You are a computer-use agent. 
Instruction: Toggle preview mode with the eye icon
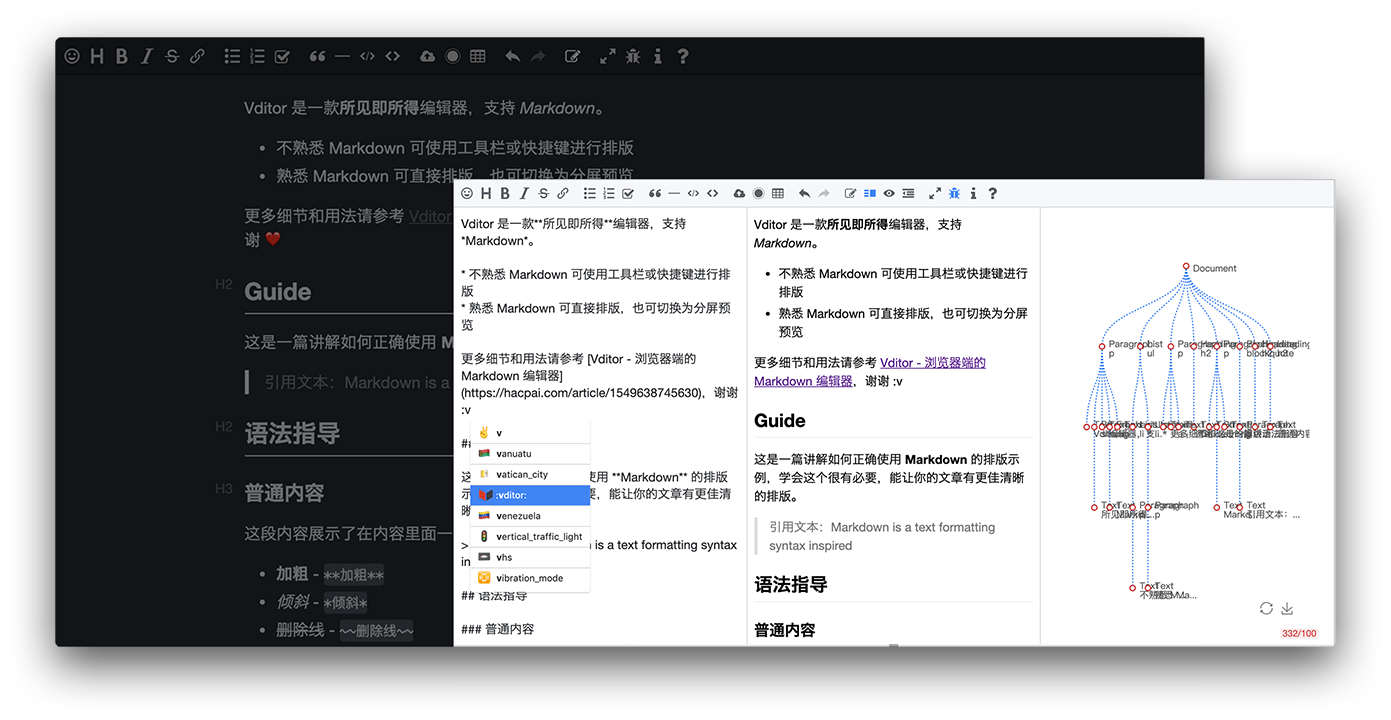[889, 193]
